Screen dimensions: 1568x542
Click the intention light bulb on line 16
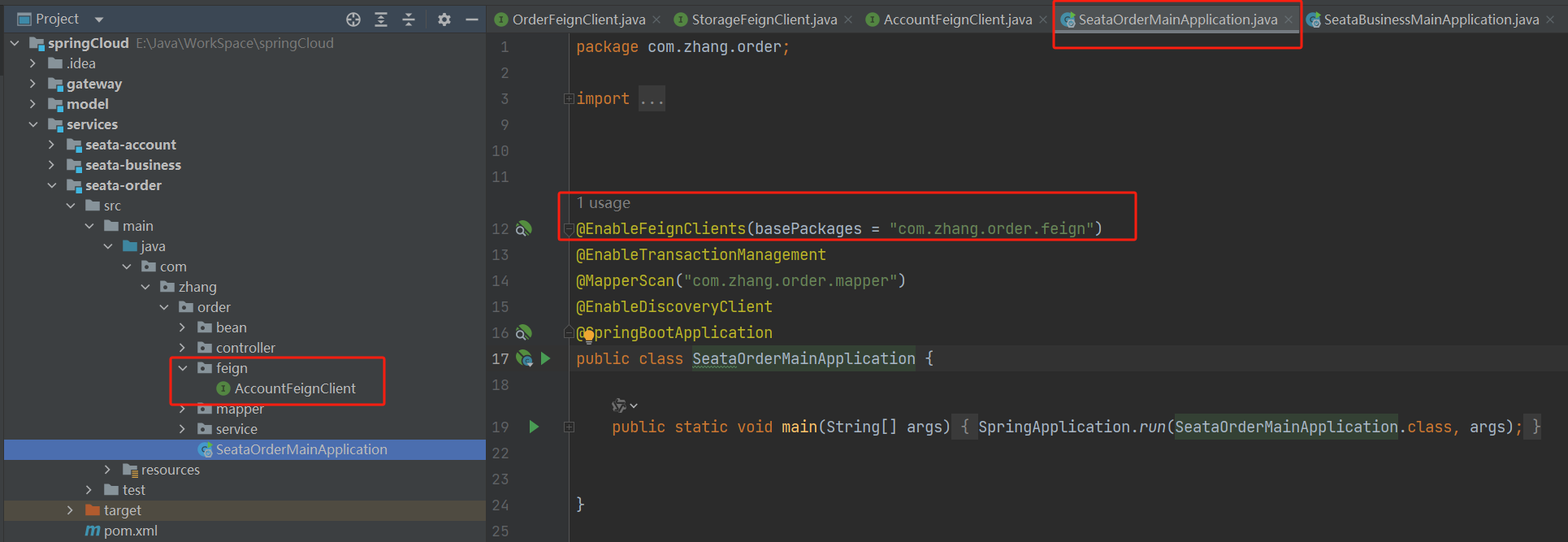(x=589, y=336)
